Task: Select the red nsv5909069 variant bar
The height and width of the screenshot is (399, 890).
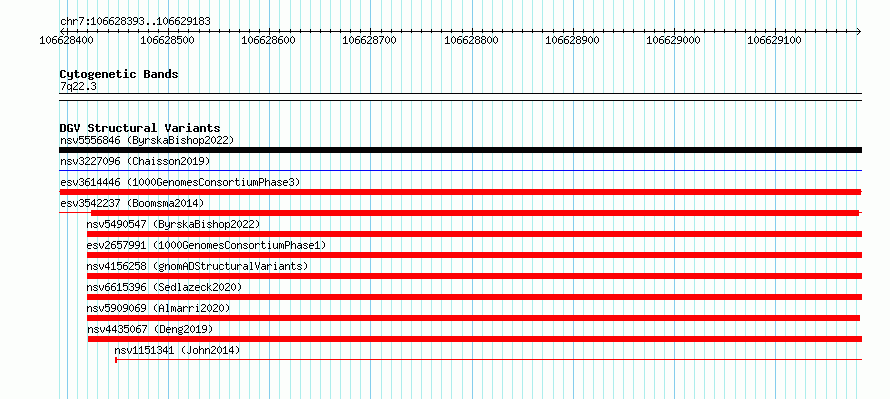Action: [473, 318]
